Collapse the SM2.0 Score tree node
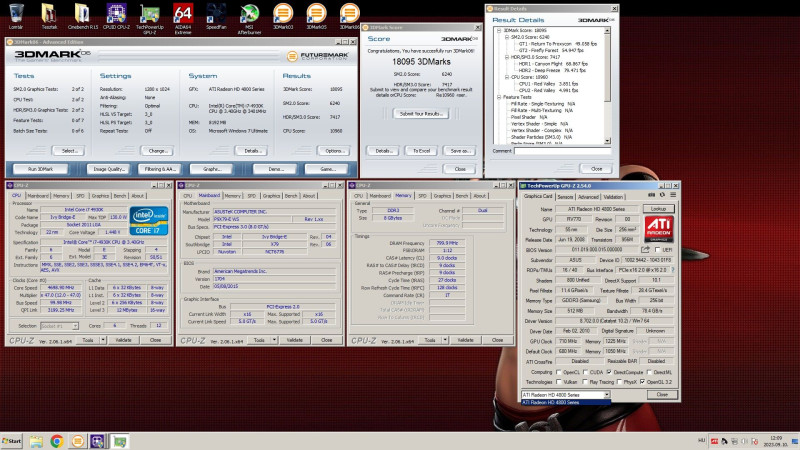This screenshot has width=800, height=450. 507,37
